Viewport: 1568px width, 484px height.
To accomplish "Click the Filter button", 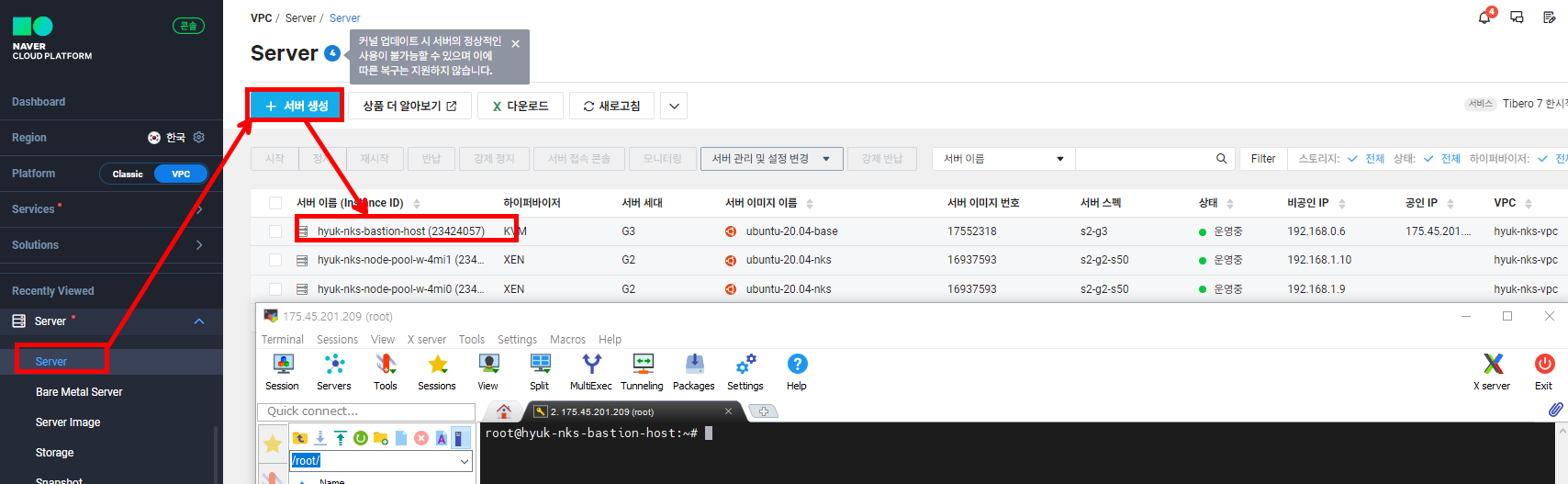I will click(x=1263, y=159).
